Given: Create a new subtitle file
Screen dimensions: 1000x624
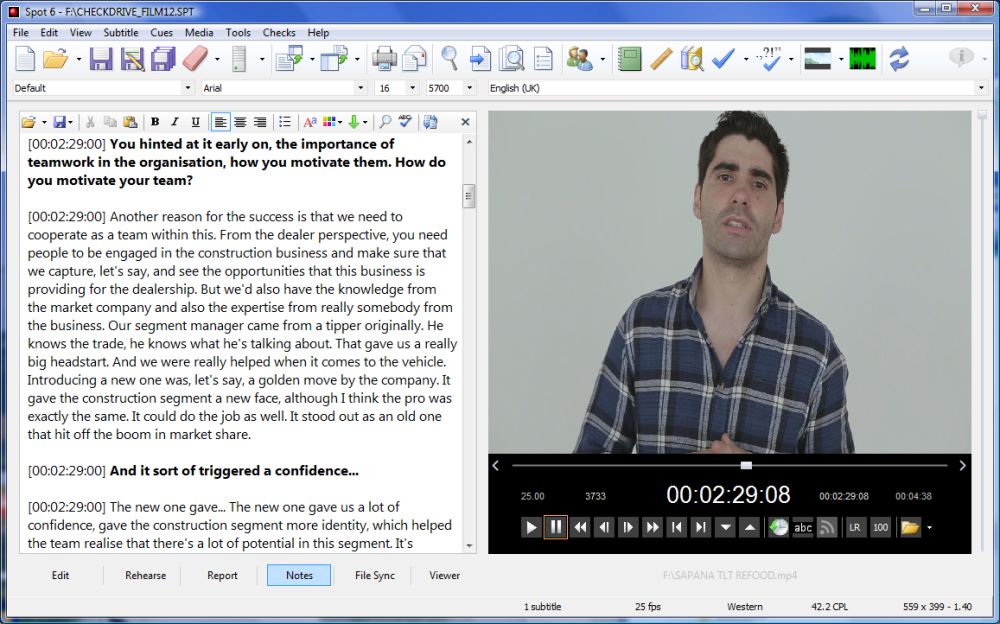Looking at the screenshot, I should pos(25,59).
